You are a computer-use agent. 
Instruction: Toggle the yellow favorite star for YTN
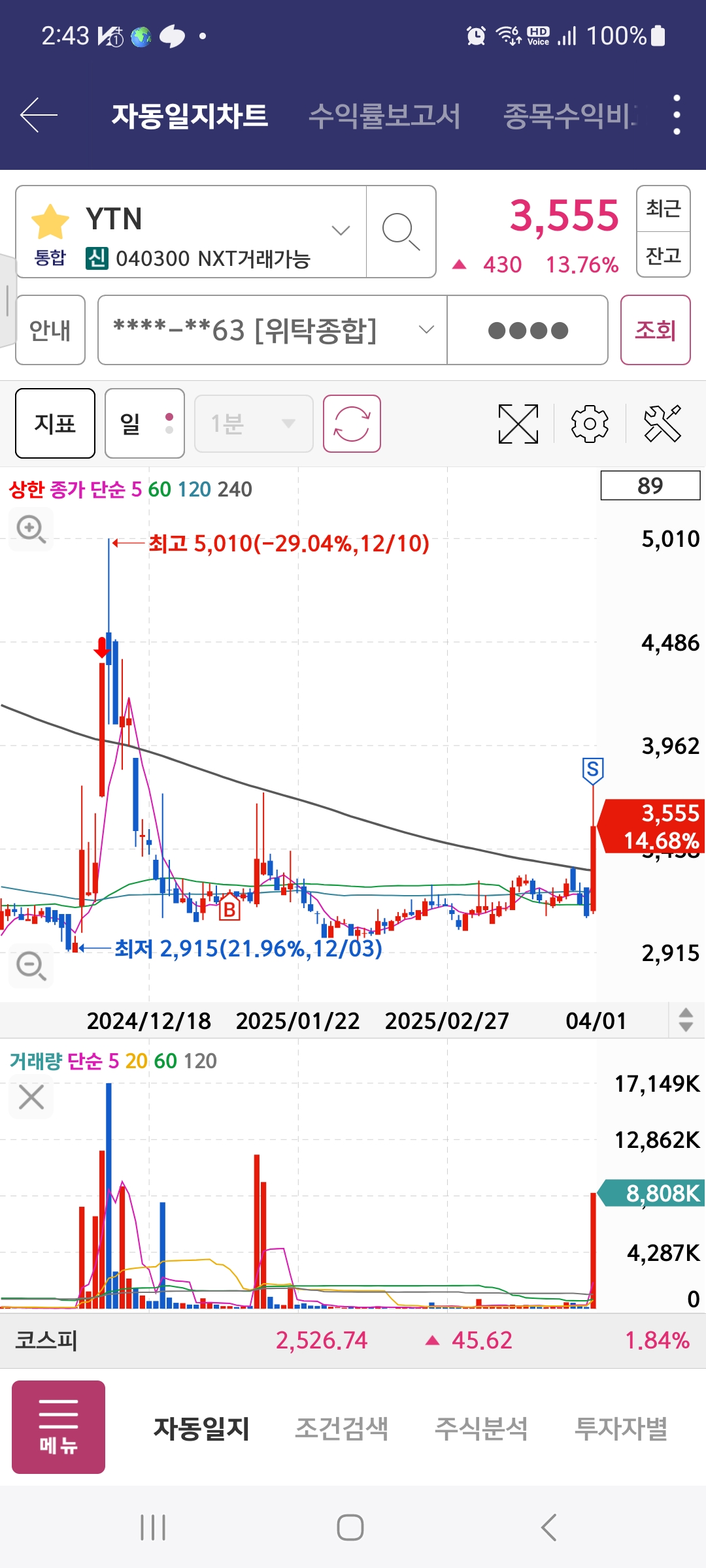click(x=50, y=221)
